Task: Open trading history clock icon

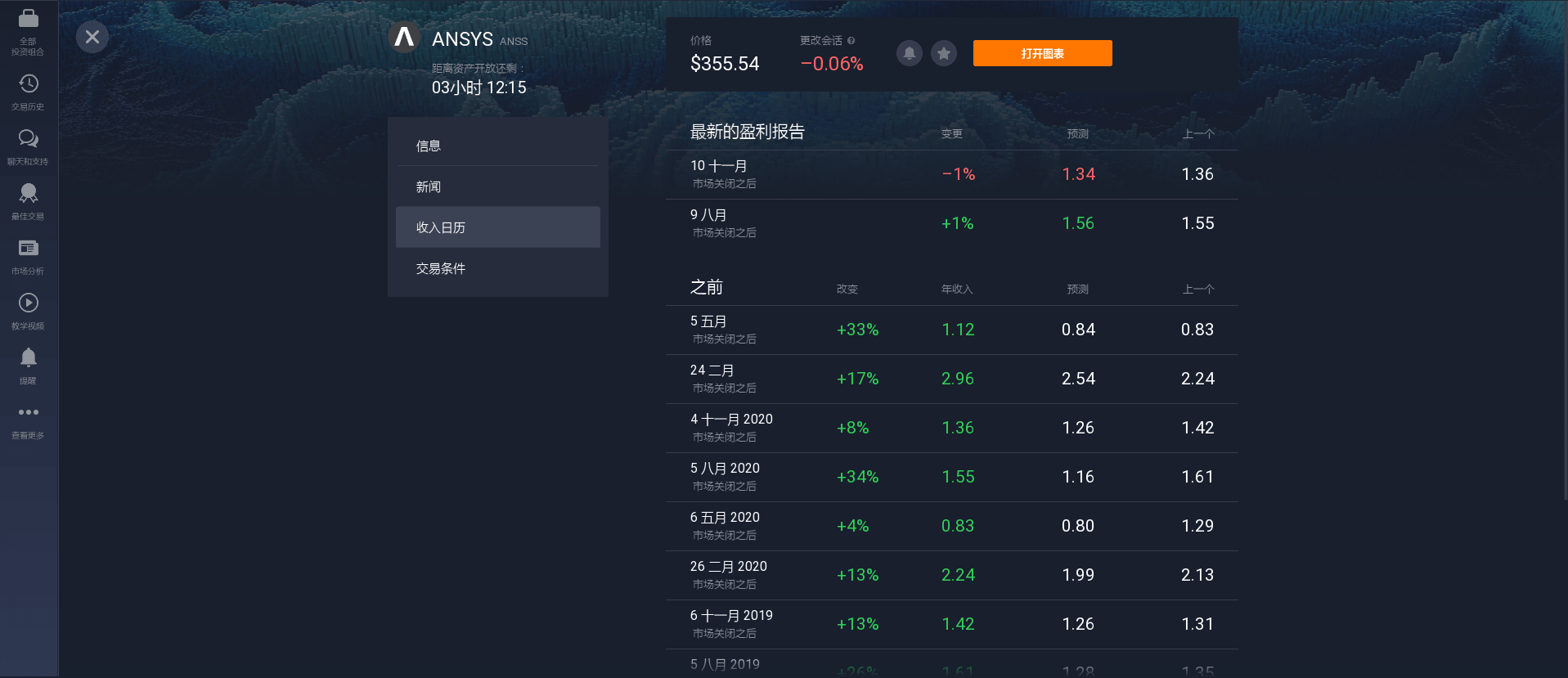Action: (x=28, y=83)
